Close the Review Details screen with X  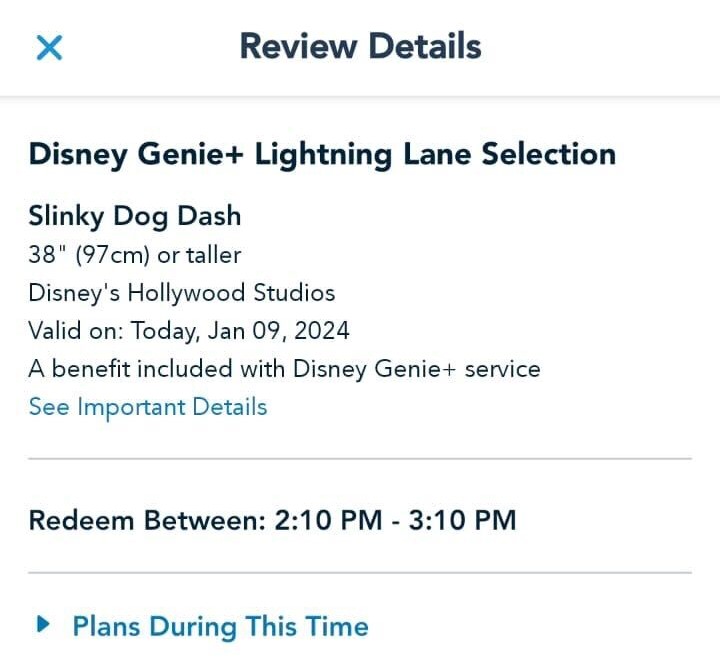(49, 47)
